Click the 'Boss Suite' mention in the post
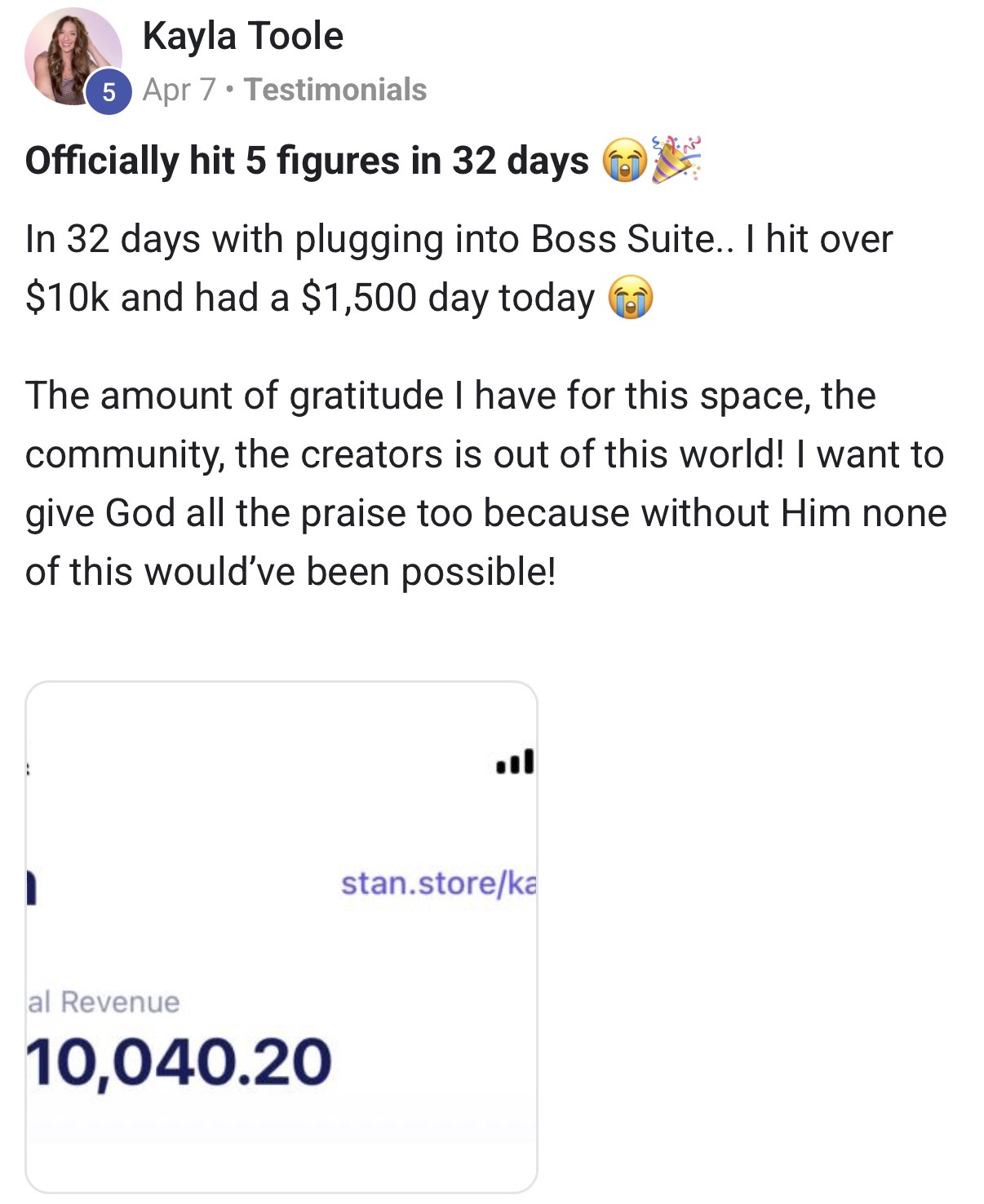The height and width of the screenshot is (1204, 984). (x=623, y=239)
